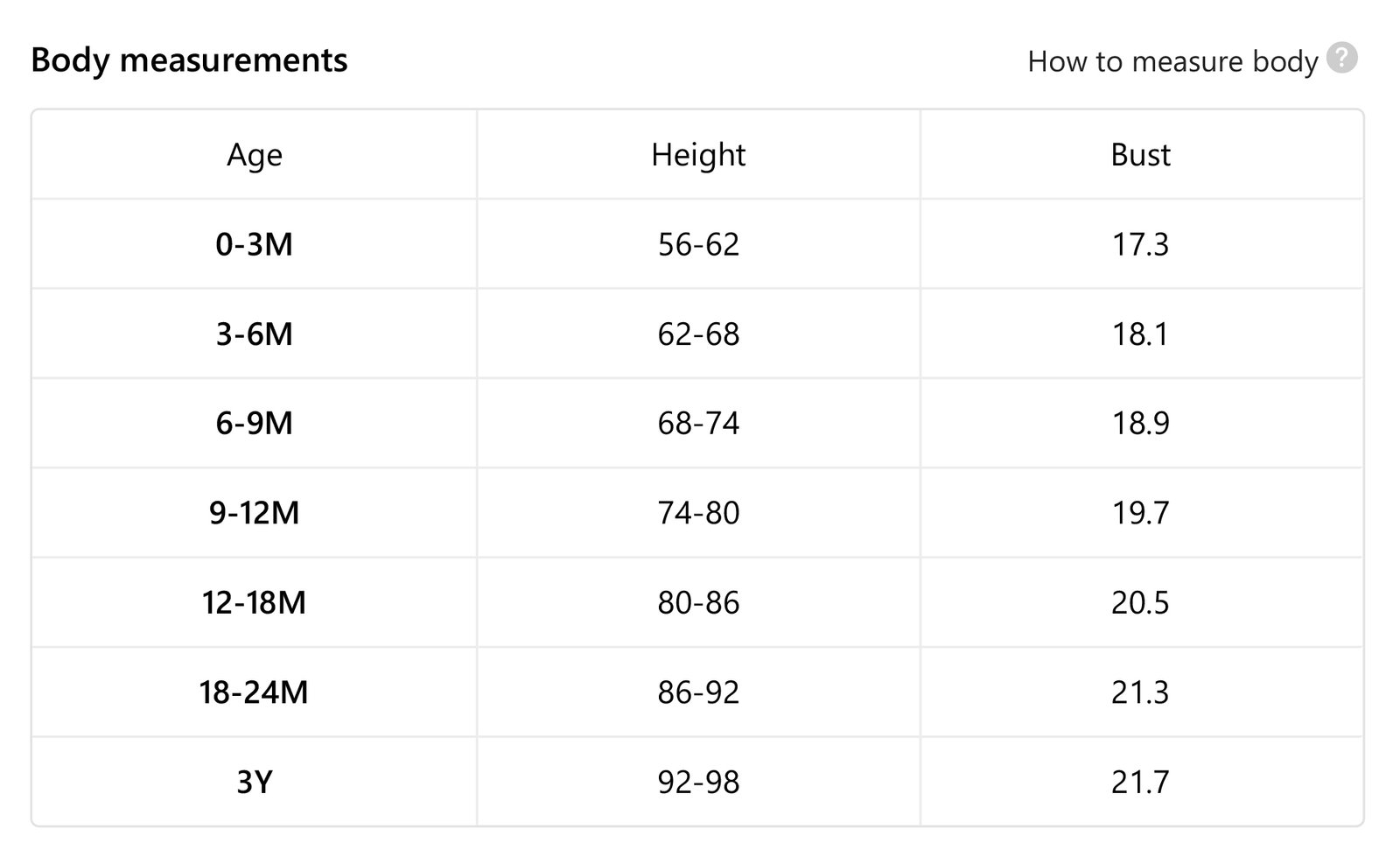Click the 20.5 bust value
This screenshot has height=843, width=1400.
[x=1140, y=602]
